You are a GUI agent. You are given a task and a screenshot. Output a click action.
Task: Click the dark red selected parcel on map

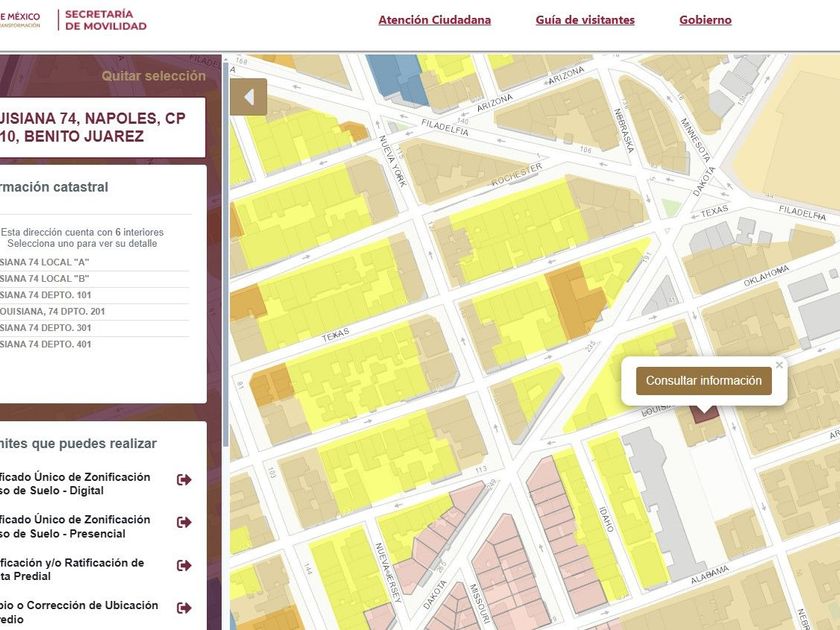pos(704,413)
